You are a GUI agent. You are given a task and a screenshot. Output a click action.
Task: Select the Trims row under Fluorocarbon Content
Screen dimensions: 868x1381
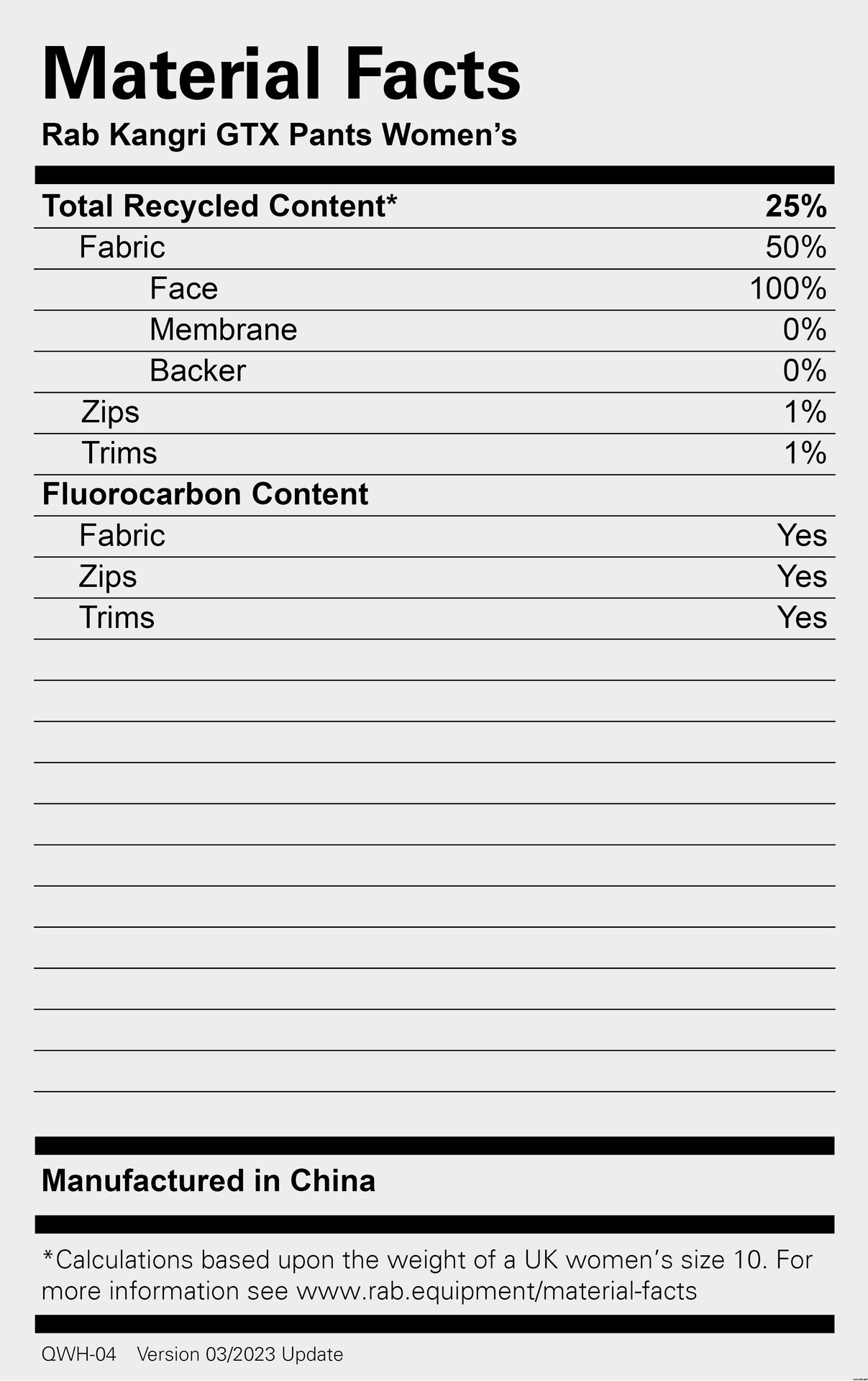(434, 618)
